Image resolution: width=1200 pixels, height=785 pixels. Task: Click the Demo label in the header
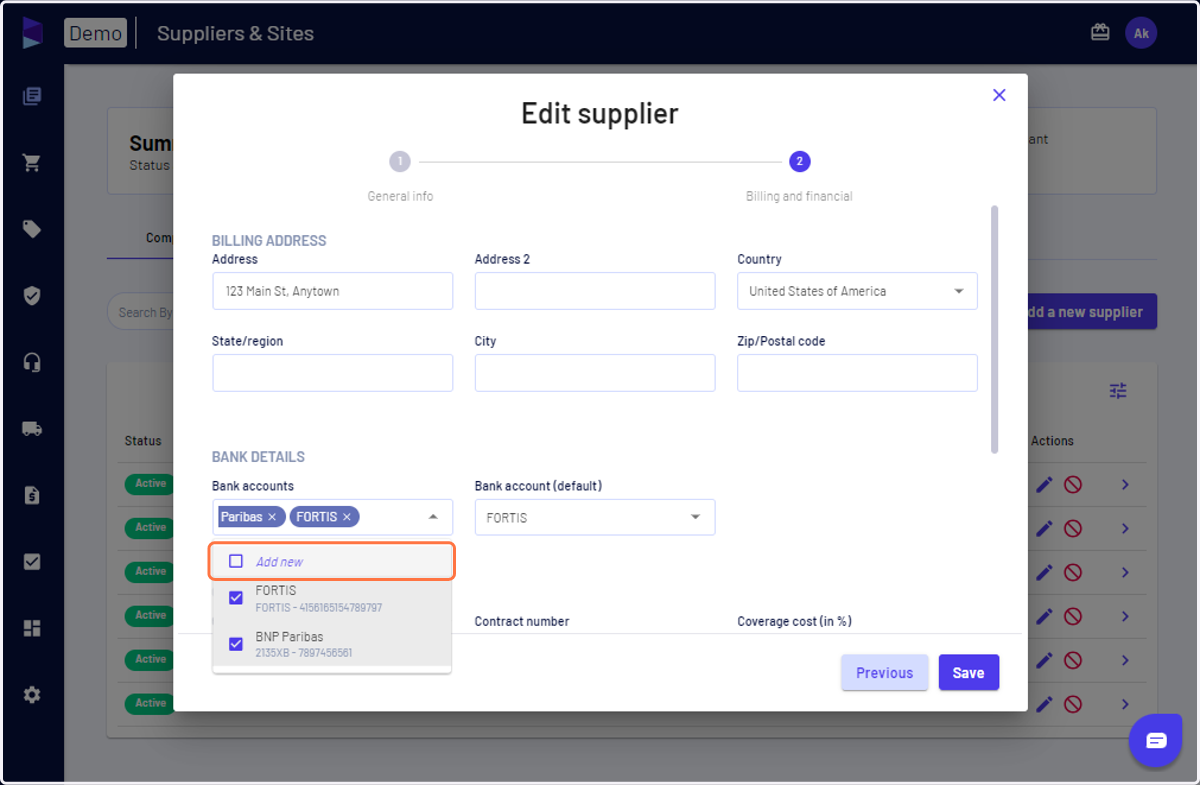click(x=96, y=33)
